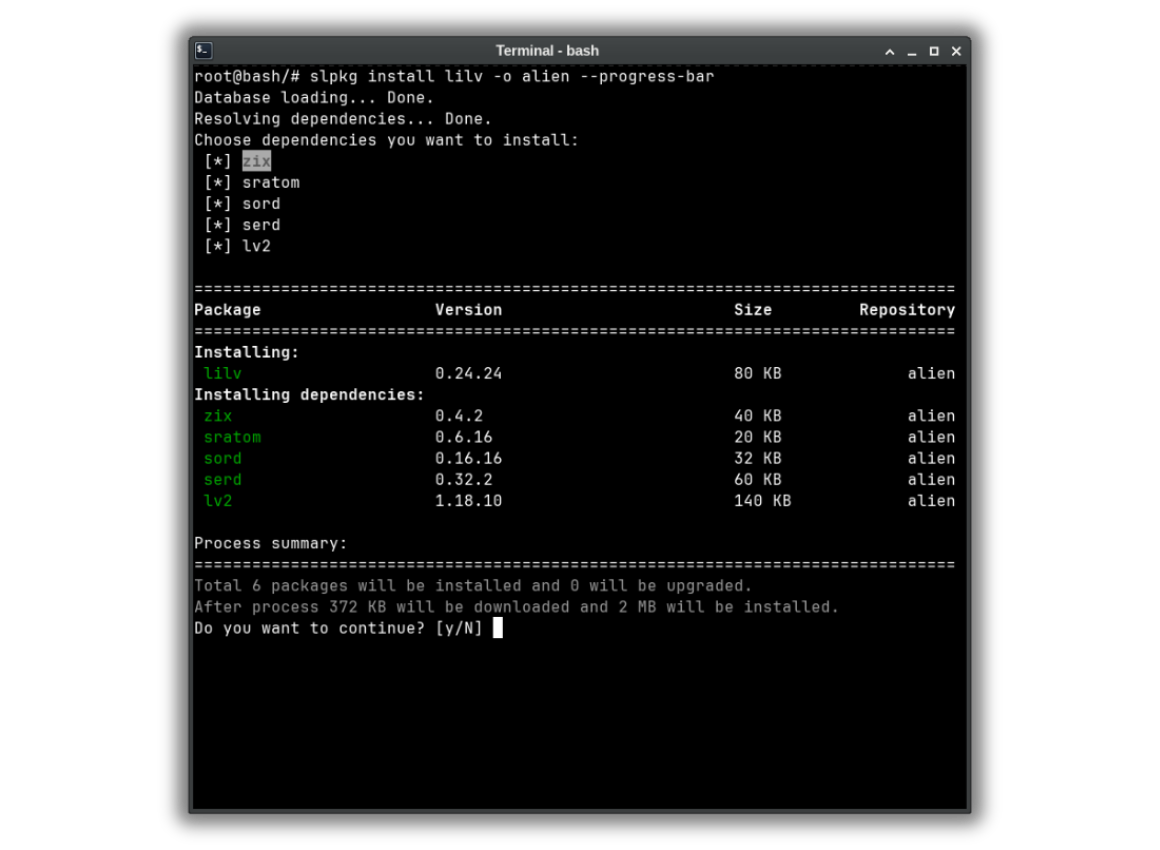This screenshot has width=1160, height=850.
Task: Click Installing dependencies: heading
Action: click(x=309, y=395)
